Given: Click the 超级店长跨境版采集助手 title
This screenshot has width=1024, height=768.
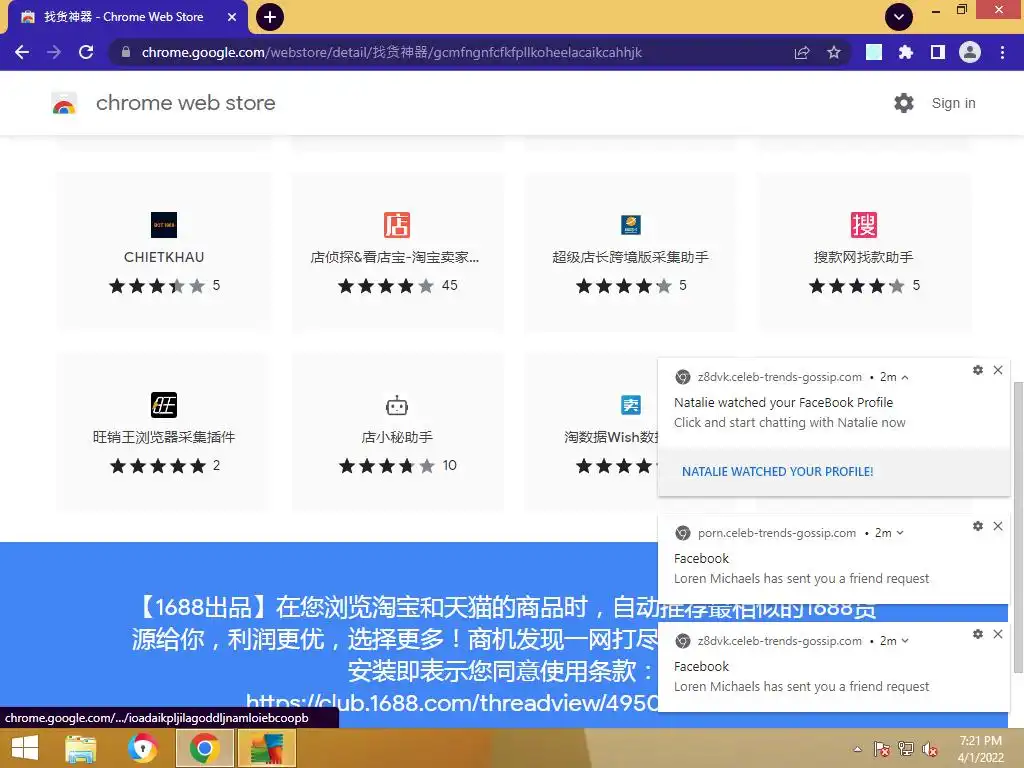Looking at the screenshot, I should [630, 257].
